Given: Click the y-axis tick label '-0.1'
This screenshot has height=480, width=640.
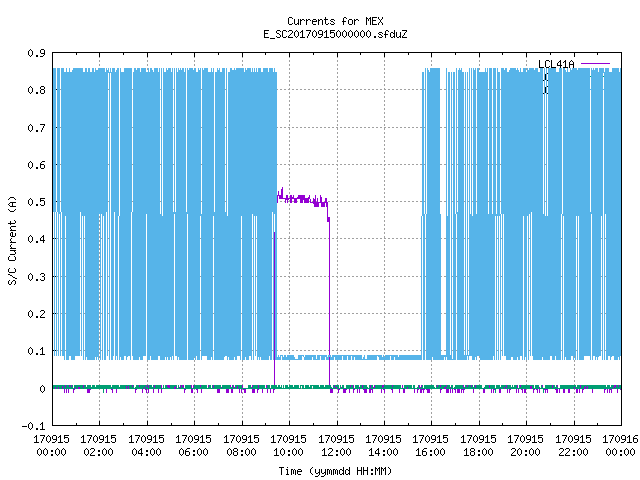Looking at the screenshot, I should pos(33,426).
